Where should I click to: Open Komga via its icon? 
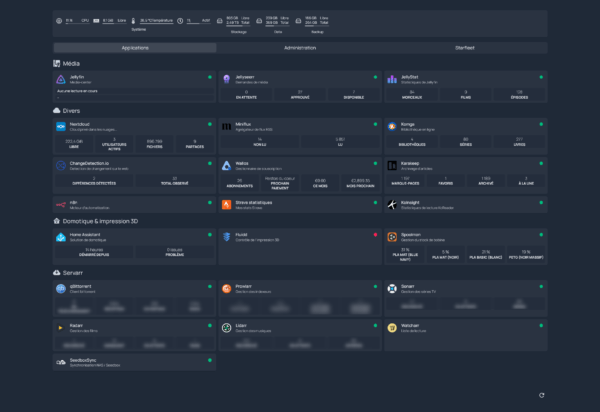click(x=392, y=127)
